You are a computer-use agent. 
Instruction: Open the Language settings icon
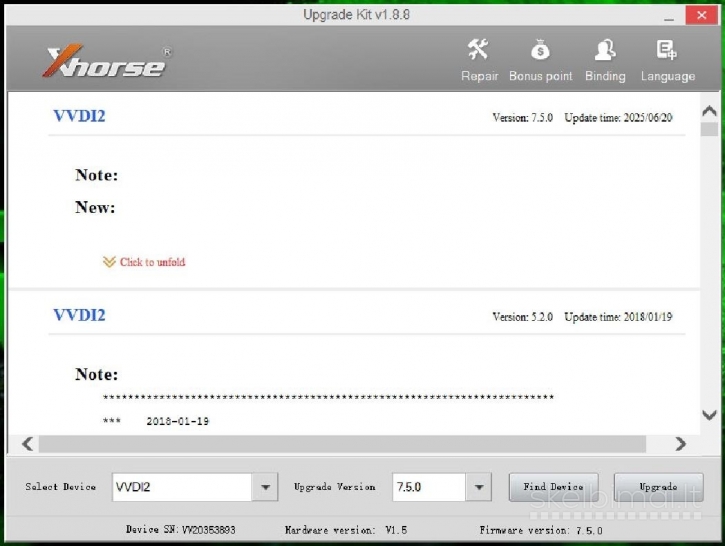[667, 50]
